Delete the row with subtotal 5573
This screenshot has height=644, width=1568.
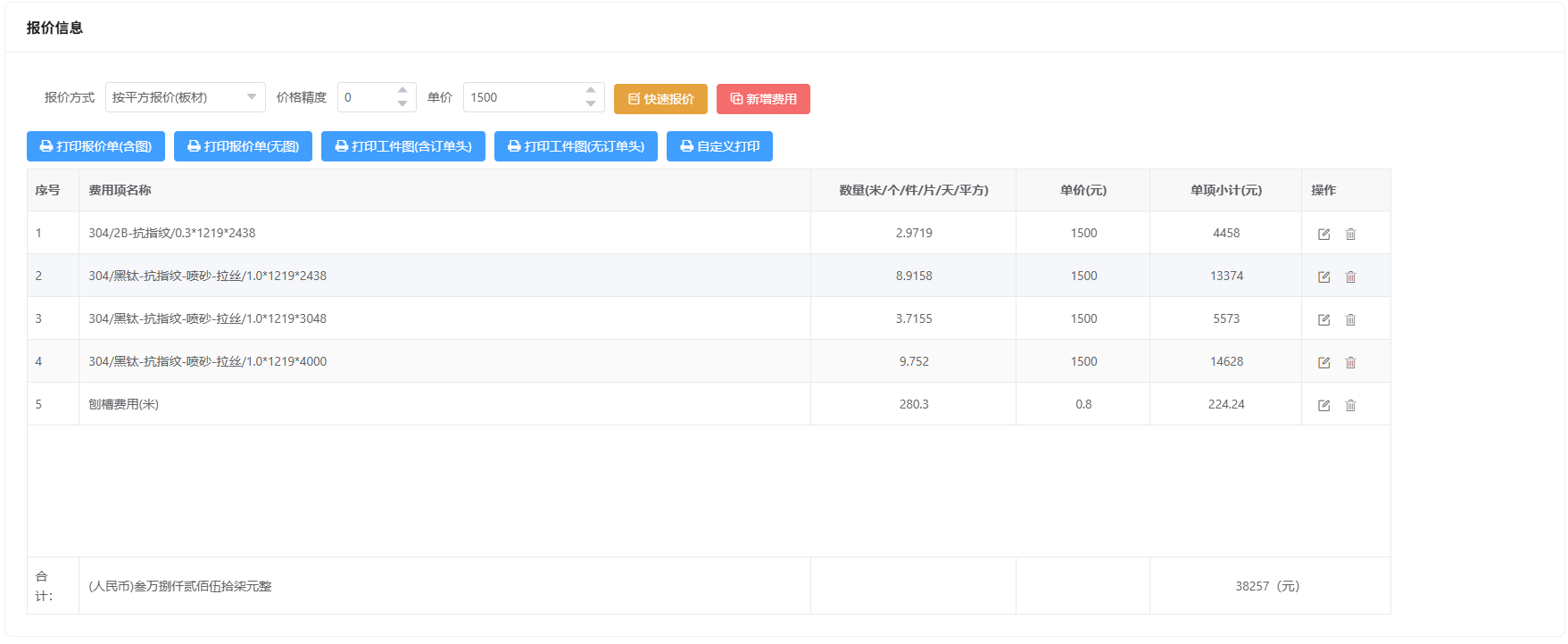coord(1350,319)
